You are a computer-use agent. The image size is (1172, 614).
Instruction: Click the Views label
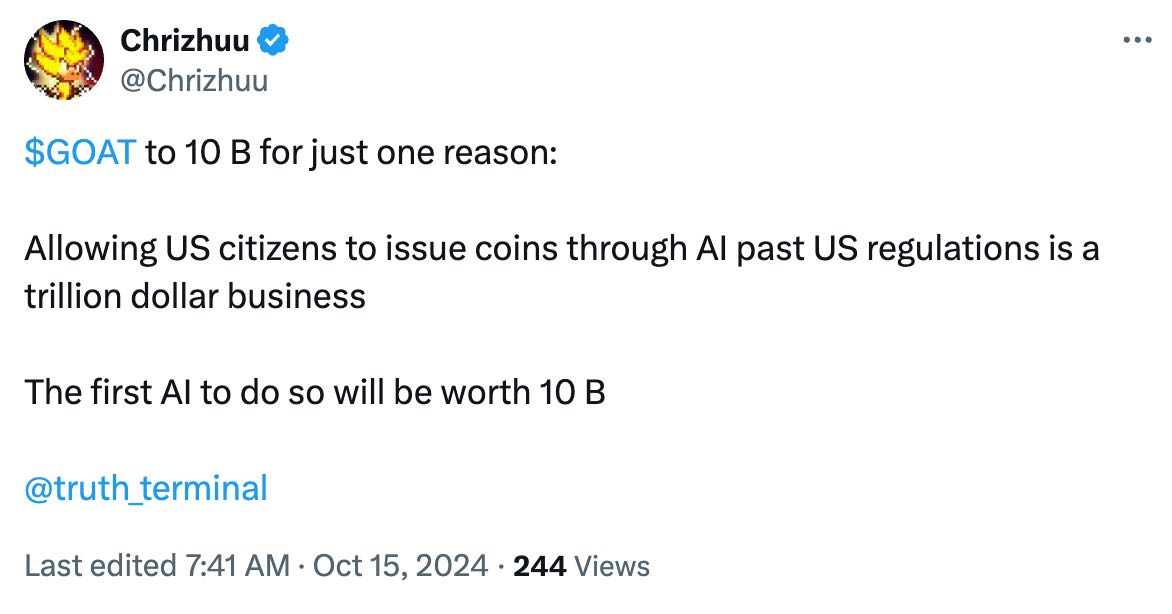coord(612,566)
